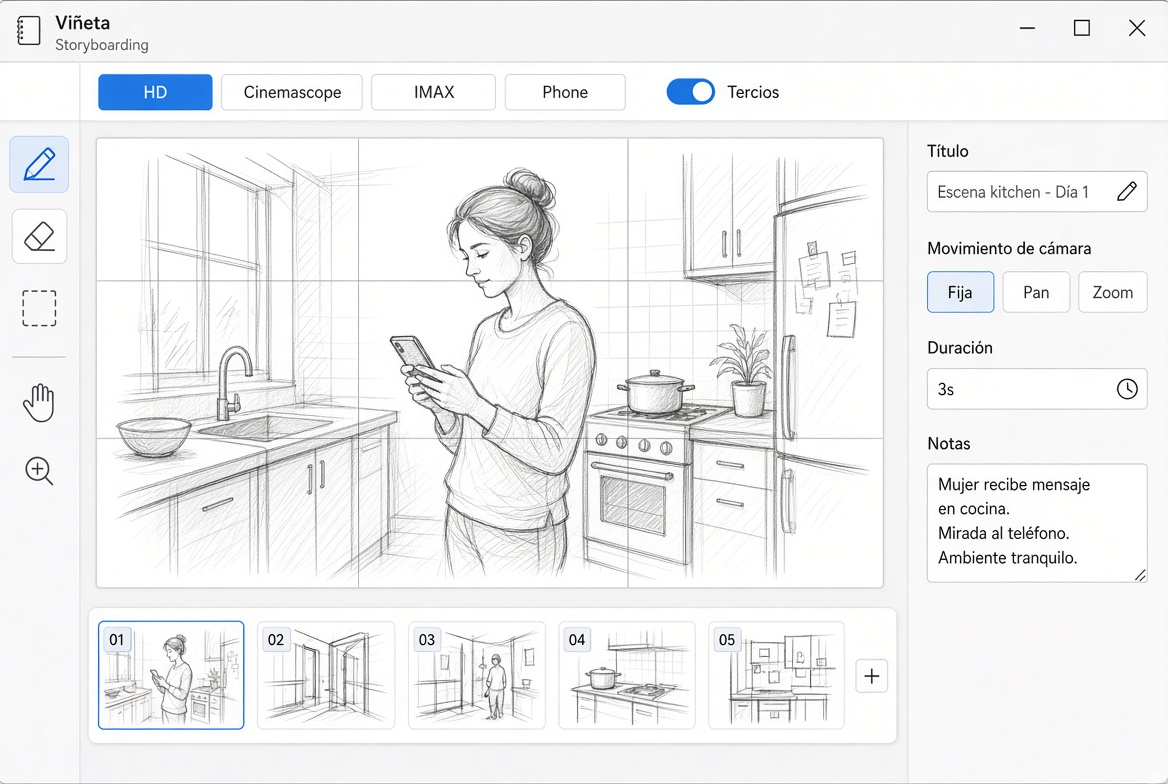Viewport: 1168px width, 784px height.
Task: Select the Pencil drawing tool
Action: (x=39, y=165)
